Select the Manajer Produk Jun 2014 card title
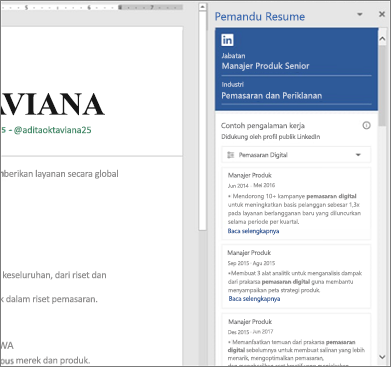Image resolution: width=391 pixels, height=367 pixels. tap(250, 175)
